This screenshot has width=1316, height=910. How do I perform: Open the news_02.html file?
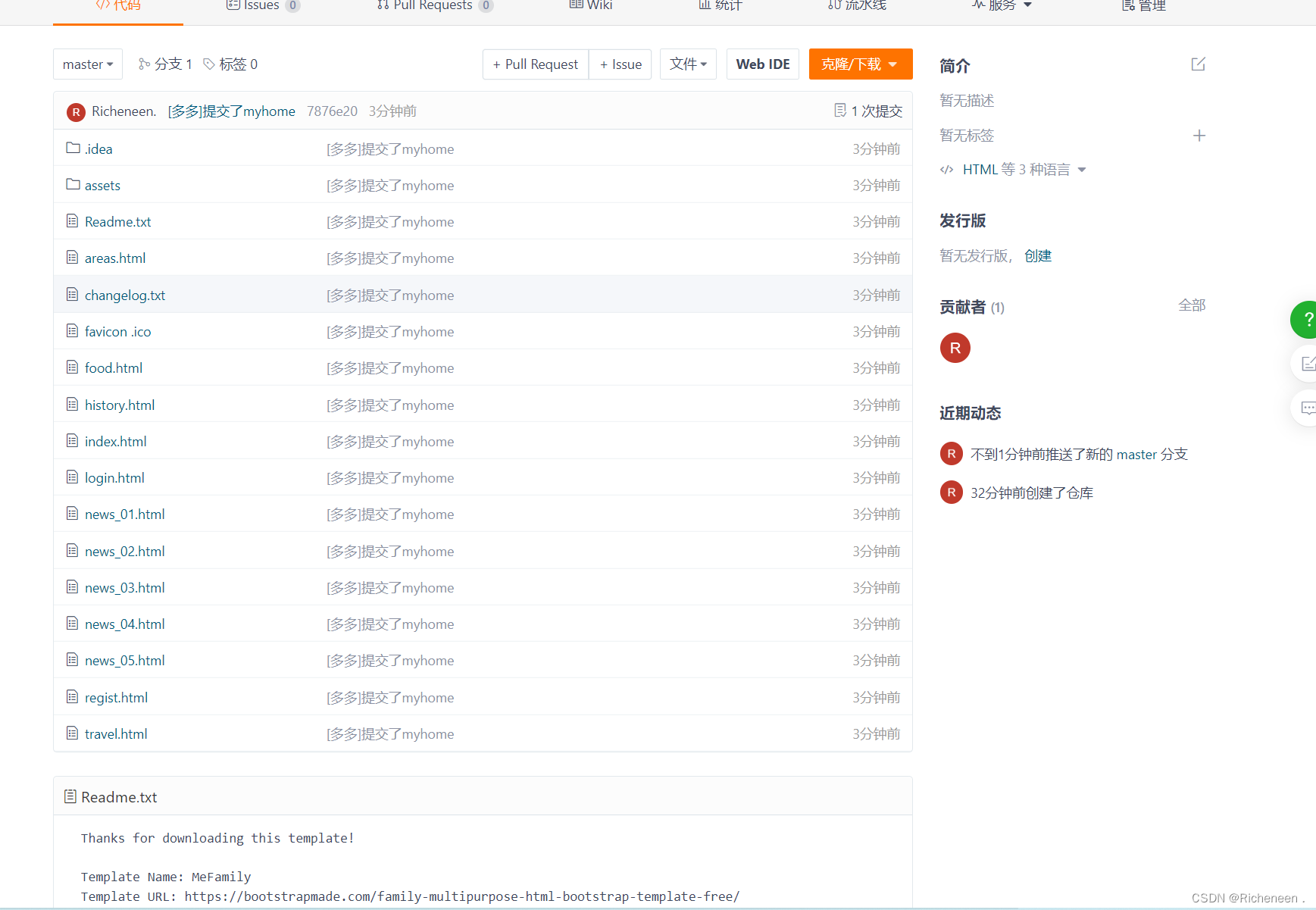[125, 552]
